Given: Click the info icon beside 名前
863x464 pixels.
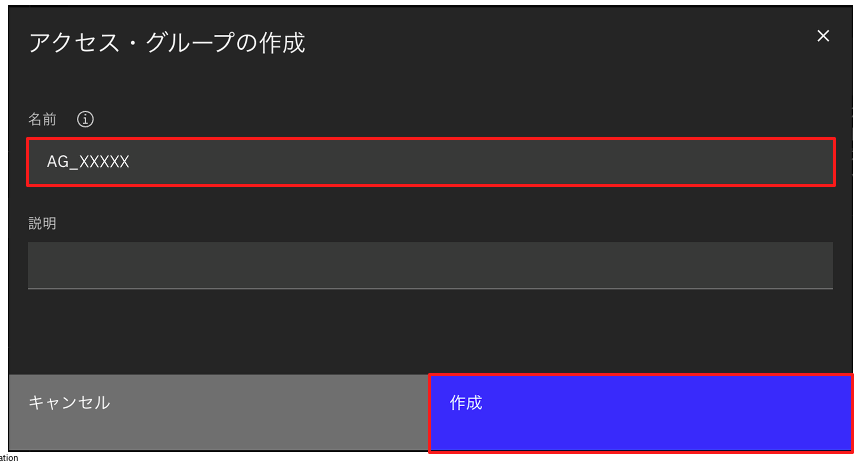Looking at the screenshot, I should (x=85, y=119).
